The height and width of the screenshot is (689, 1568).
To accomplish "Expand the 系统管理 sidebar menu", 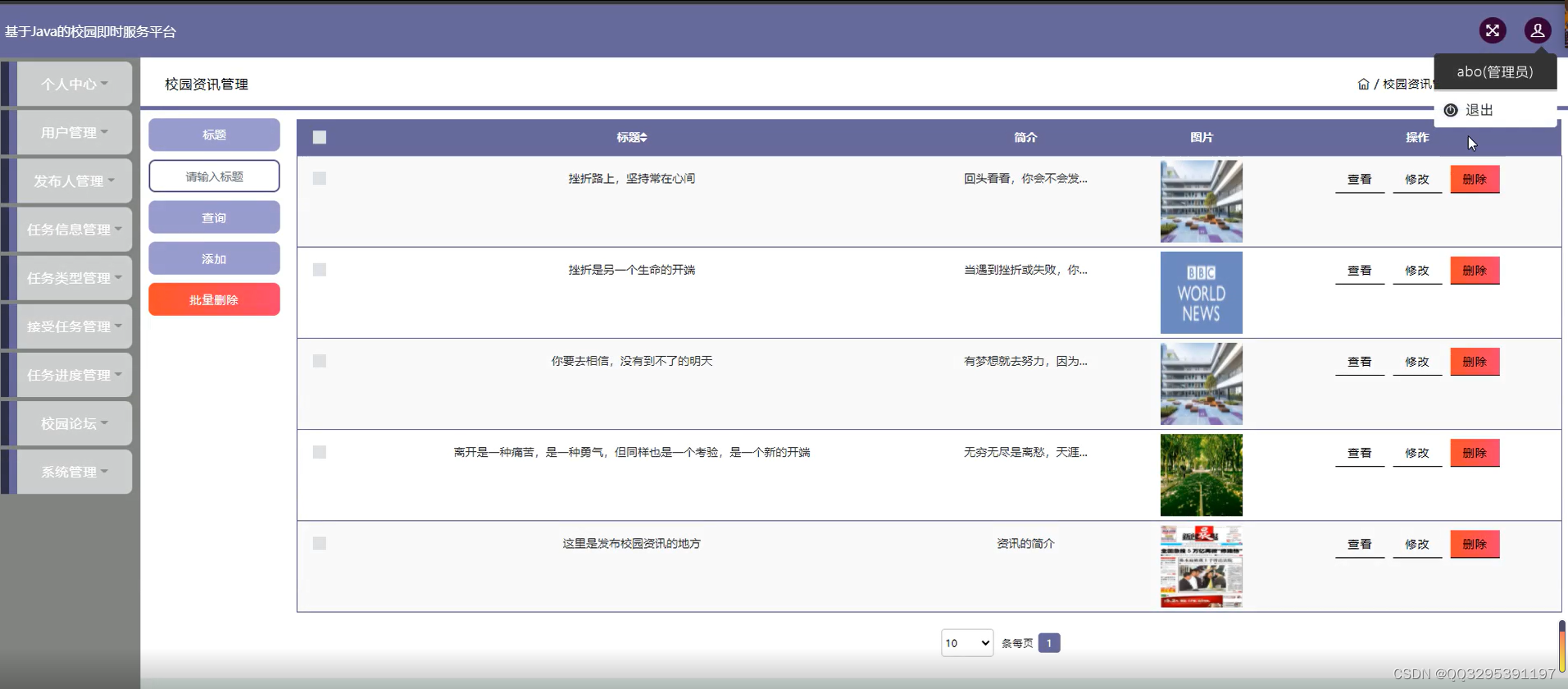I will (75, 472).
